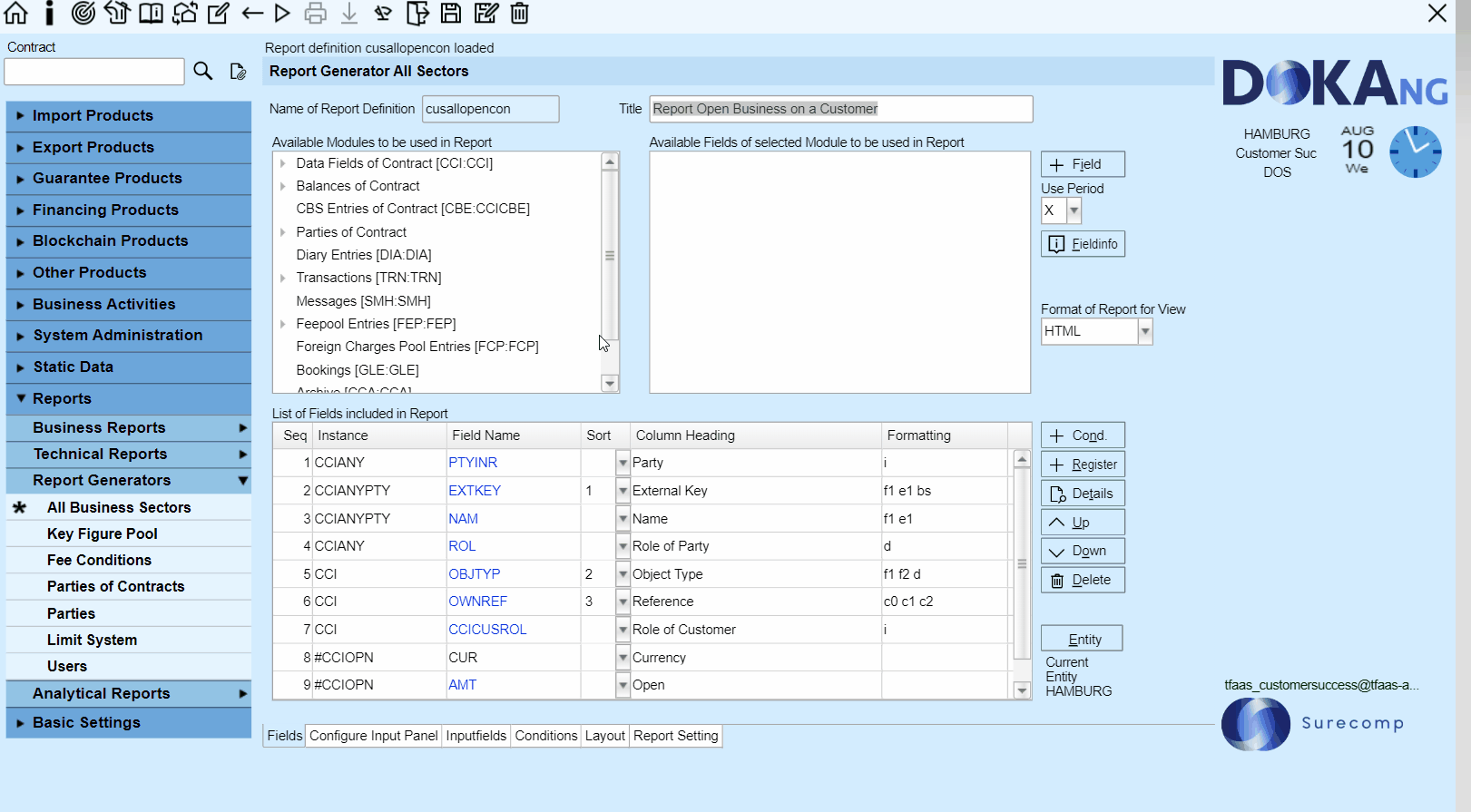Screen dimensions: 1471x812
Task: Expand Export Products menu
Action: (129, 147)
